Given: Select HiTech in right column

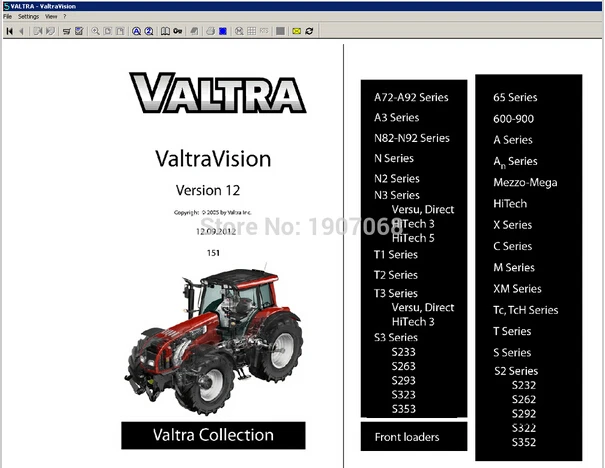Looking at the screenshot, I should (510, 204).
